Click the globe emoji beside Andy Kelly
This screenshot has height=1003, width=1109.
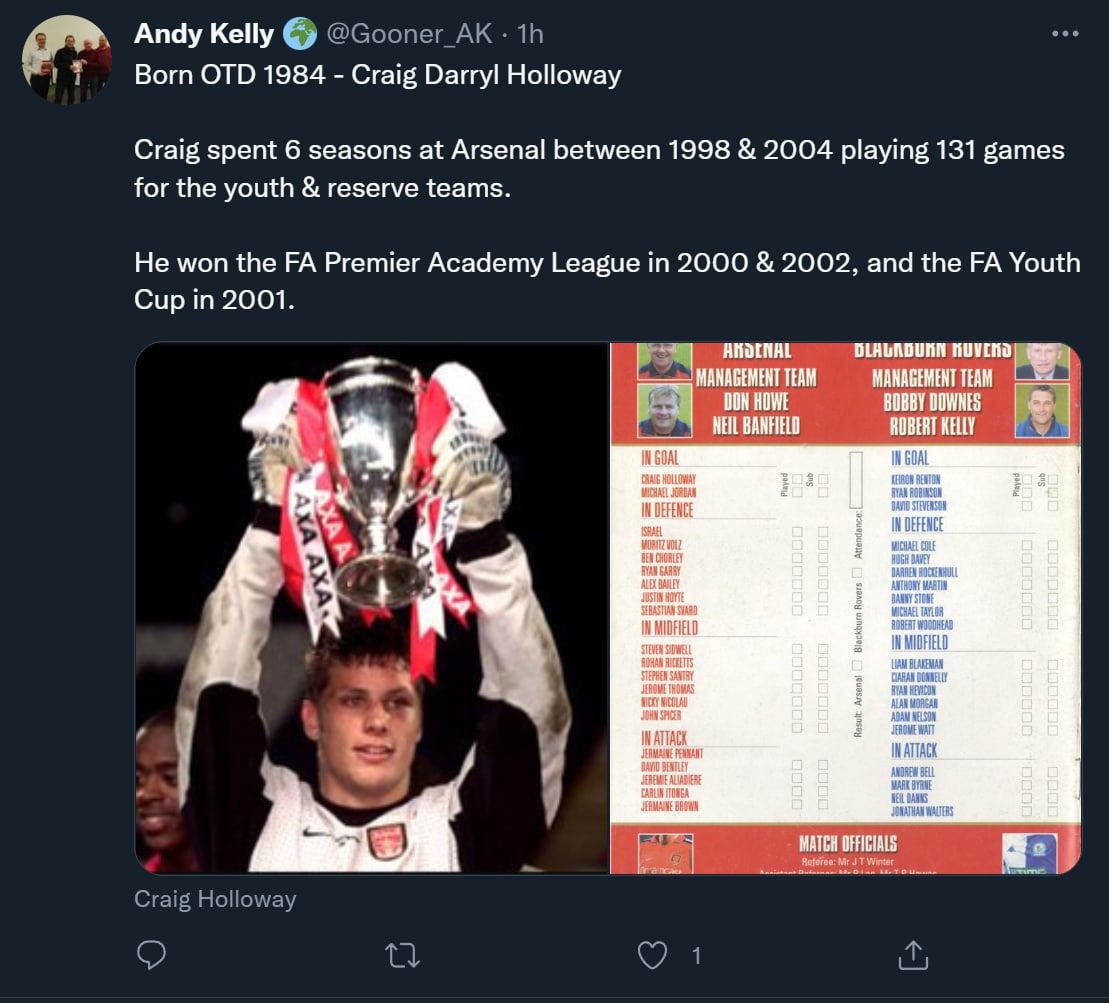click(299, 34)
